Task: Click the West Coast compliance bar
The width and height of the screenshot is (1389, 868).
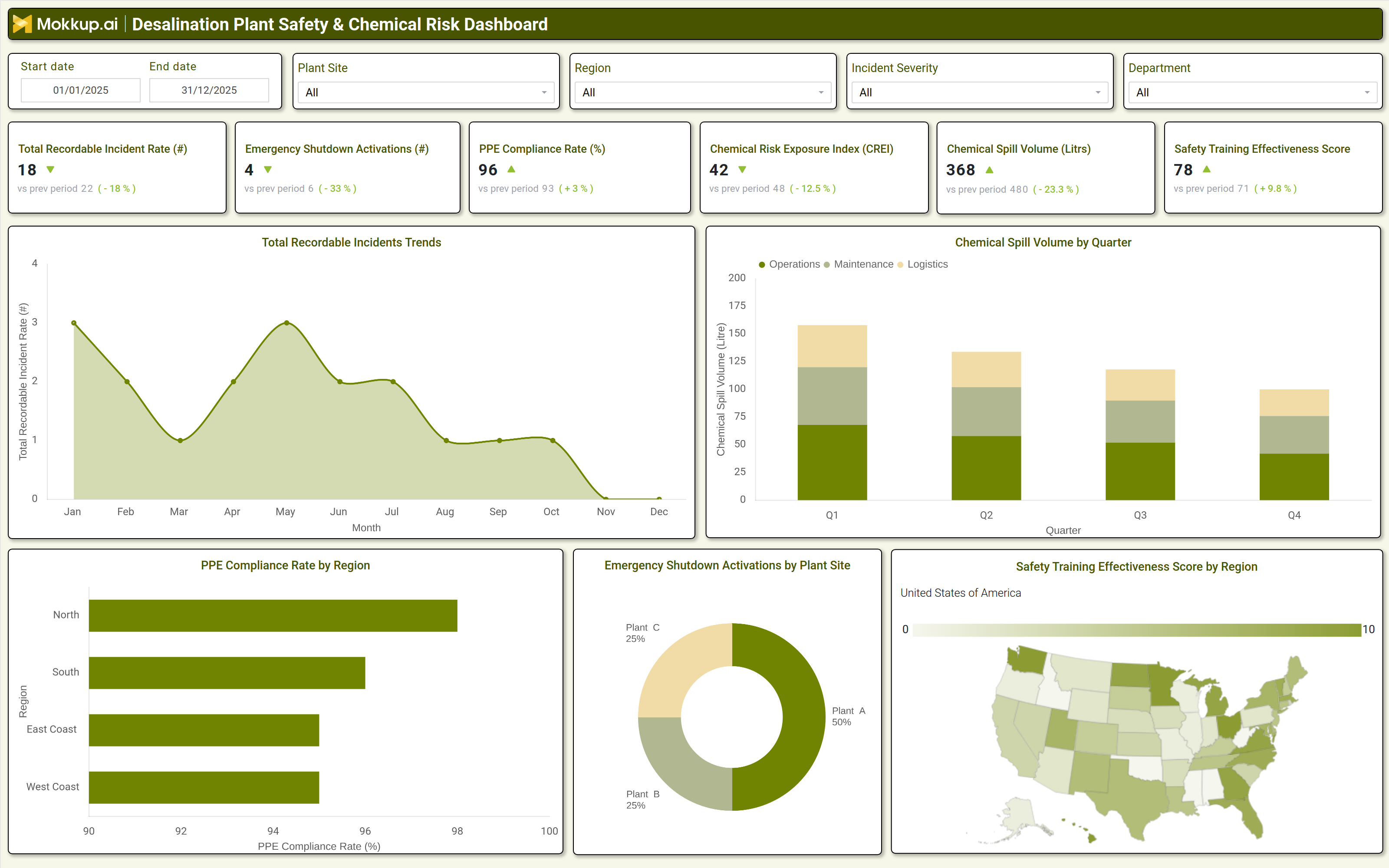Action: (x=204, y=788)
